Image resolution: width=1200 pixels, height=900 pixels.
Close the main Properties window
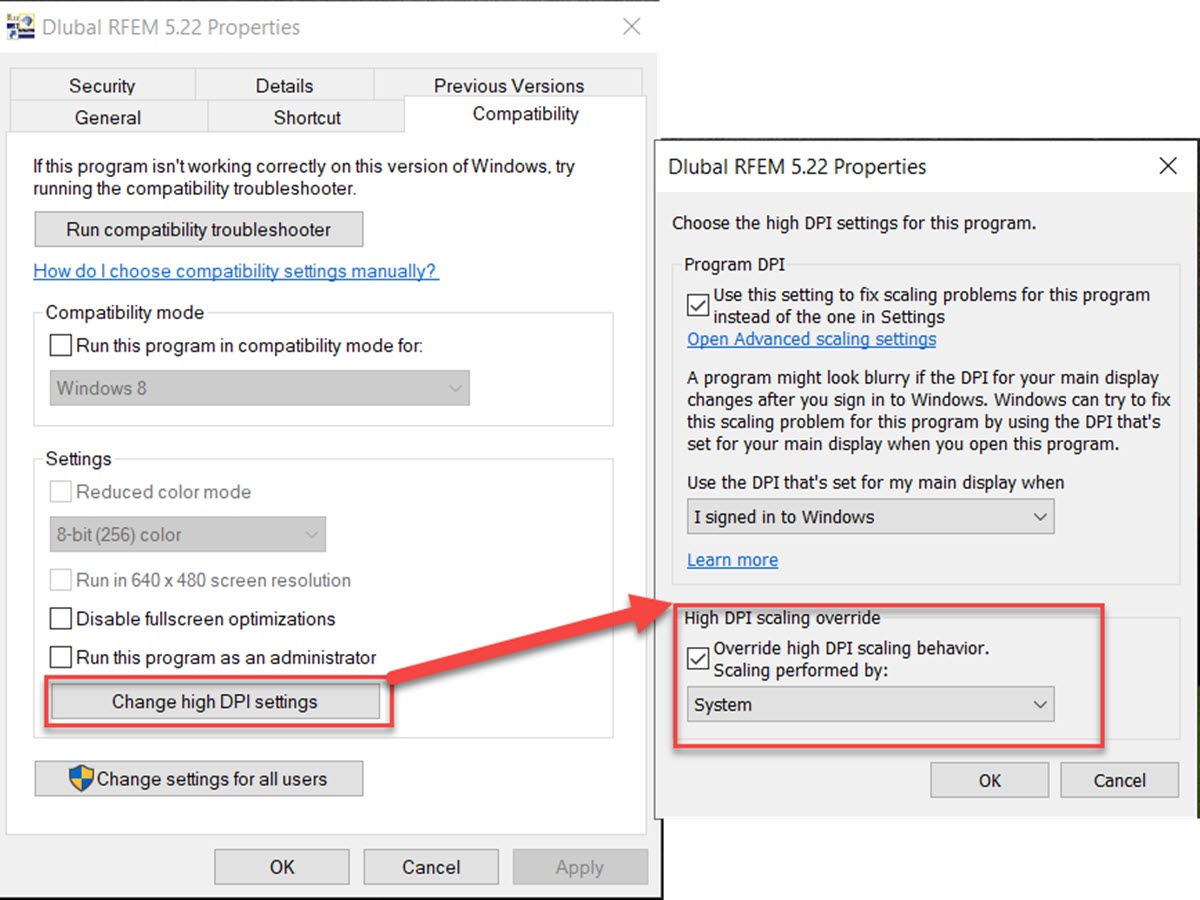click(x=631, y=27)
